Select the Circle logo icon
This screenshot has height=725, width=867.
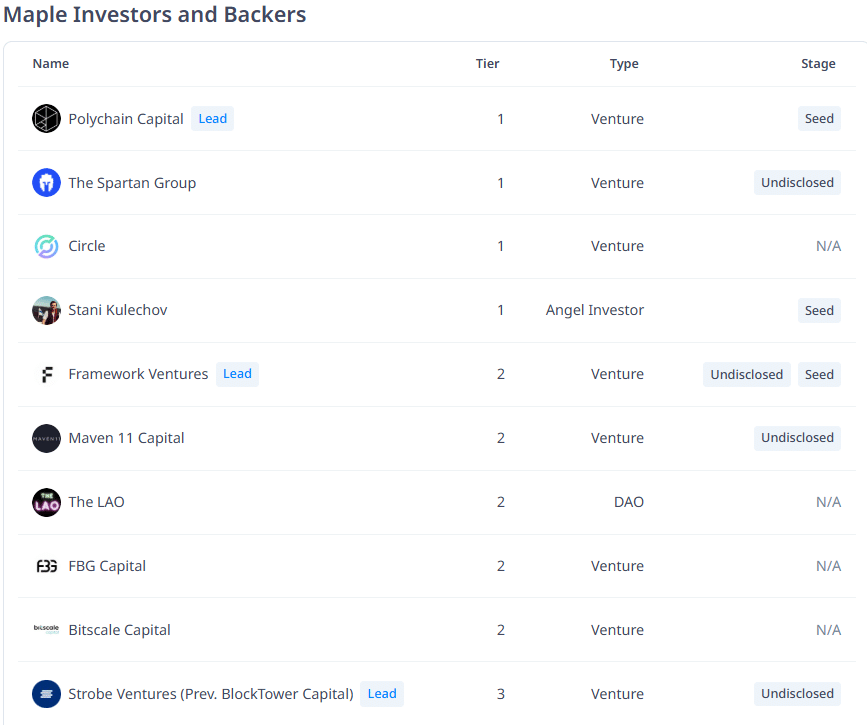click(46, 246)
